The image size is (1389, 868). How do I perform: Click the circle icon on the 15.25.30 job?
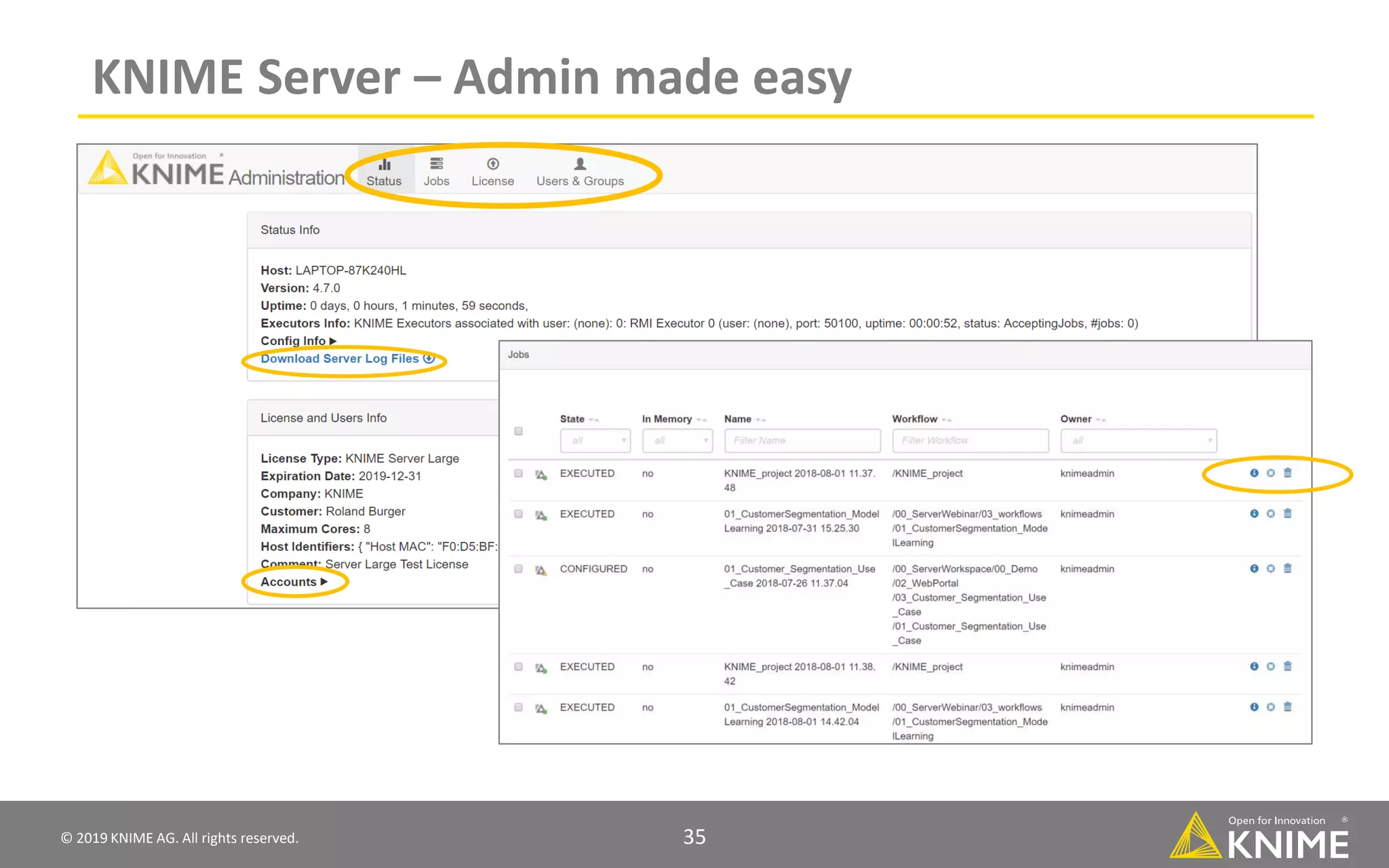(x=1270, y=513)
